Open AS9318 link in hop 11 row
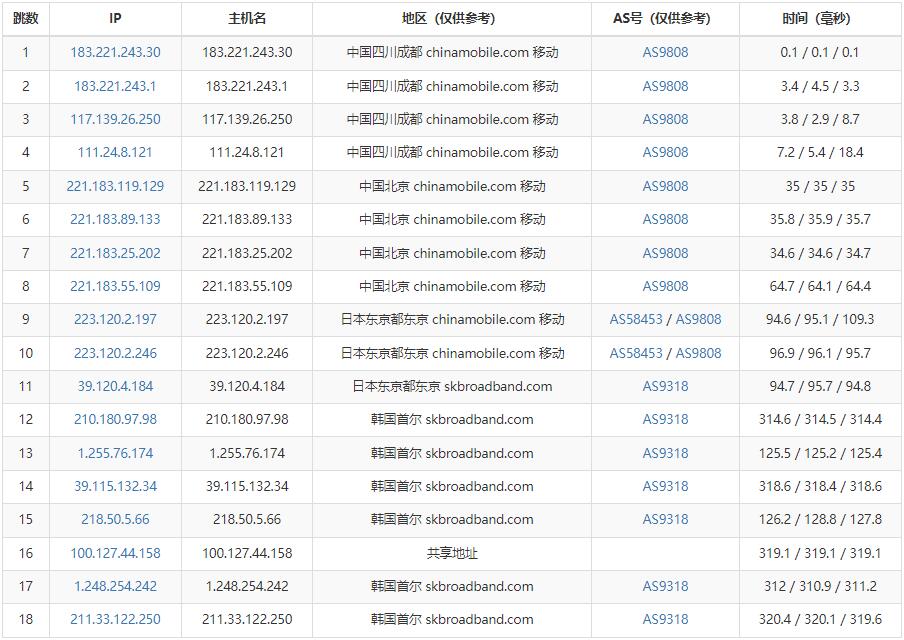The width and height of the screenshot is (904, 640). tap(665, 386)
